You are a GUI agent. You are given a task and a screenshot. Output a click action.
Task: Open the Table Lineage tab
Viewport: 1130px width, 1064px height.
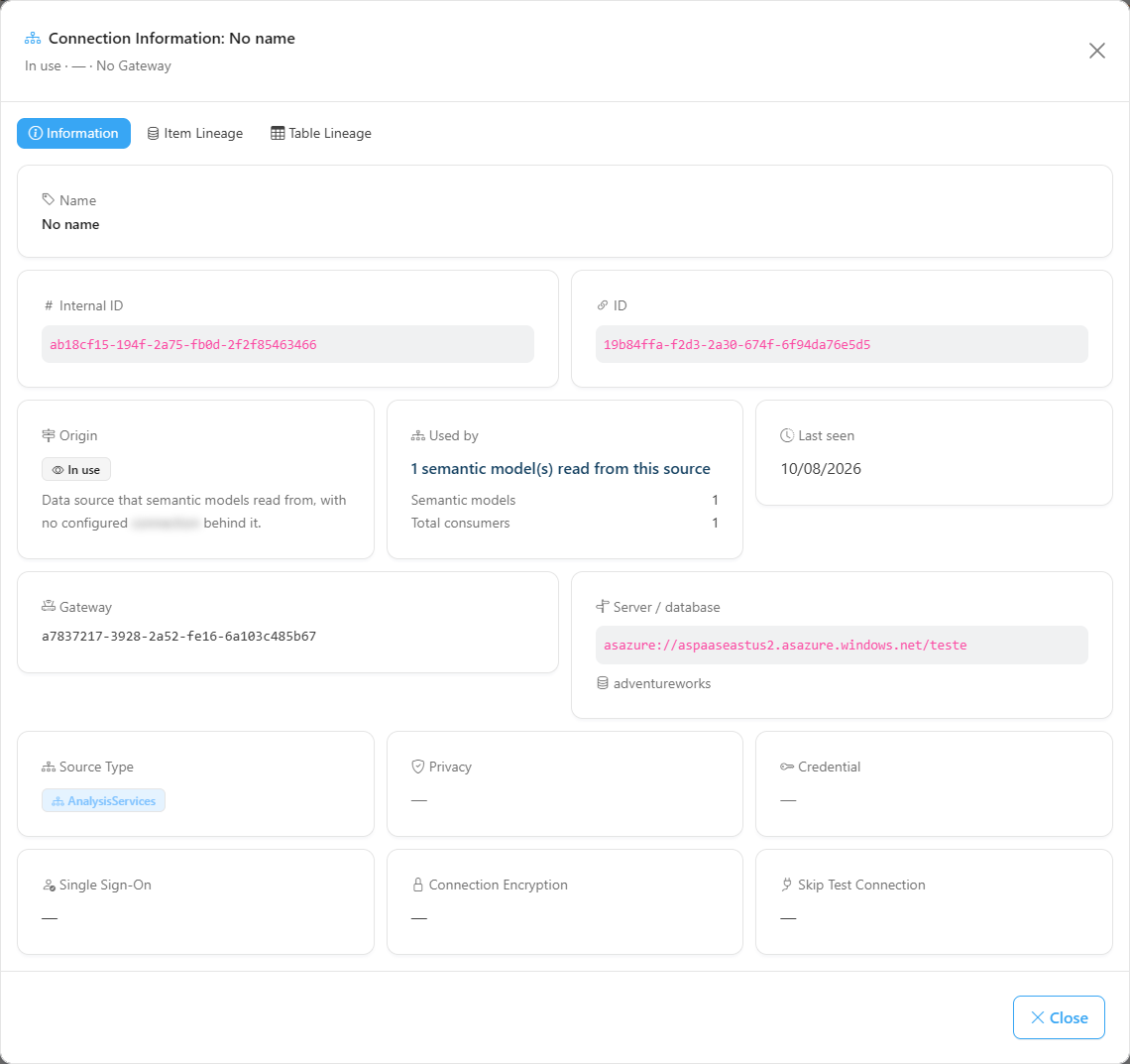tap(321, 133)
